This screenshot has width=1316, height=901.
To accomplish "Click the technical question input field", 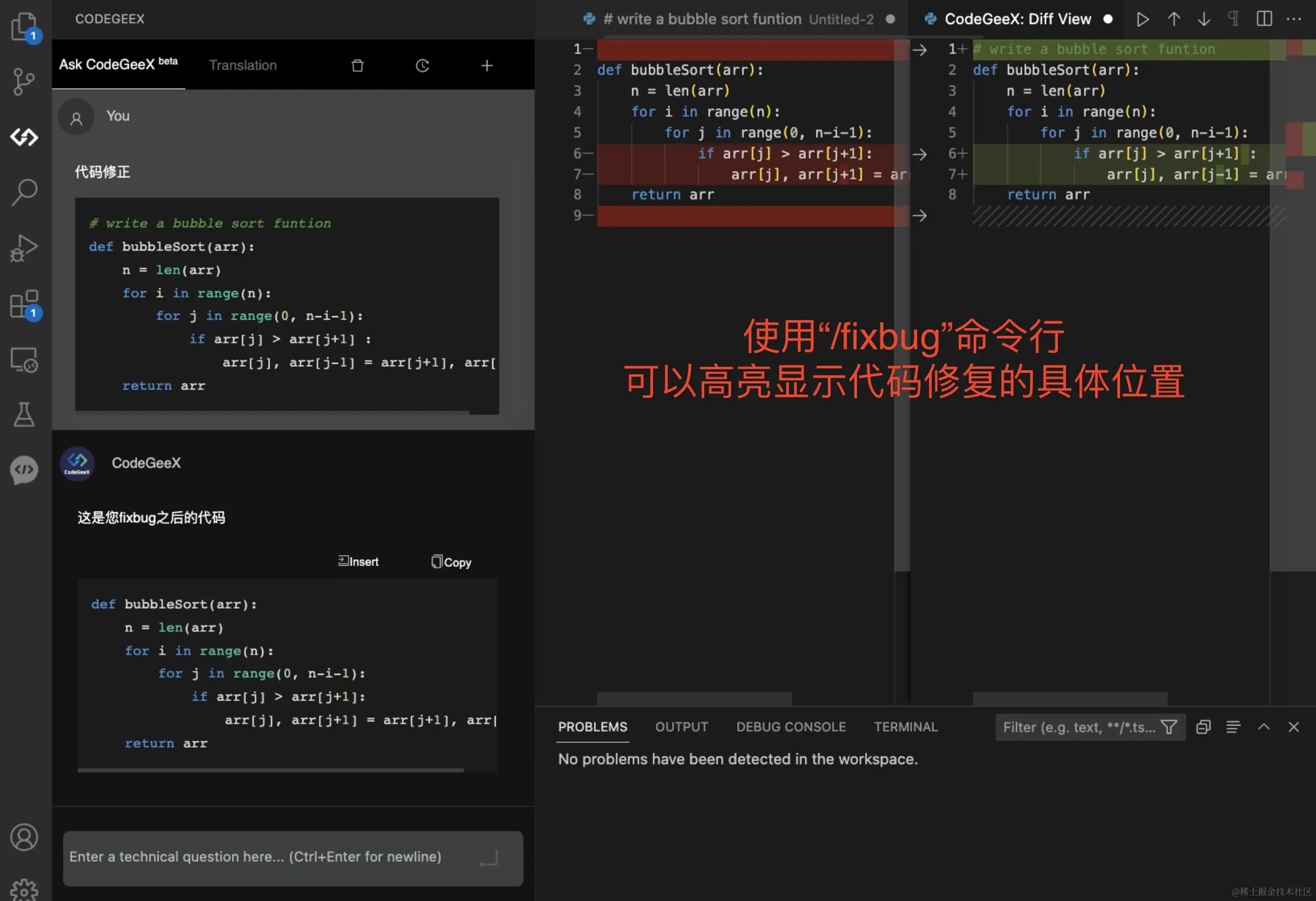I will [272, 857].
